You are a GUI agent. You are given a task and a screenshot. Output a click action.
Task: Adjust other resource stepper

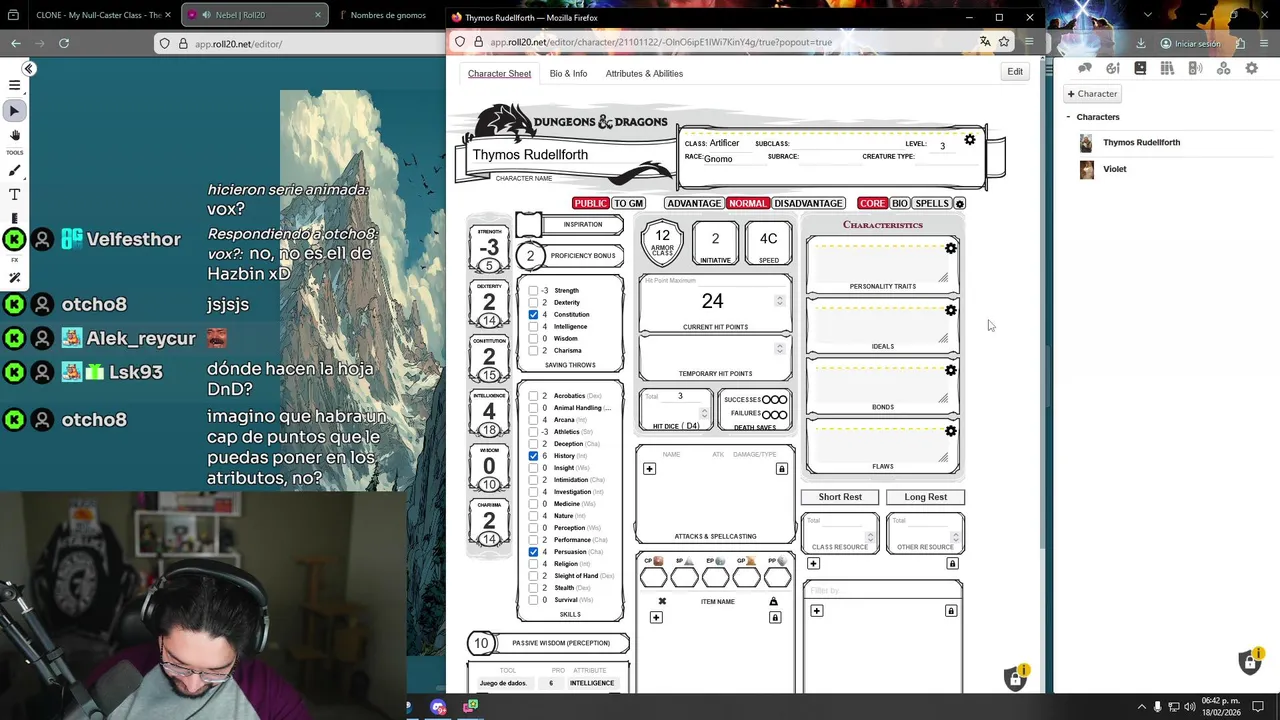(955, 537)
